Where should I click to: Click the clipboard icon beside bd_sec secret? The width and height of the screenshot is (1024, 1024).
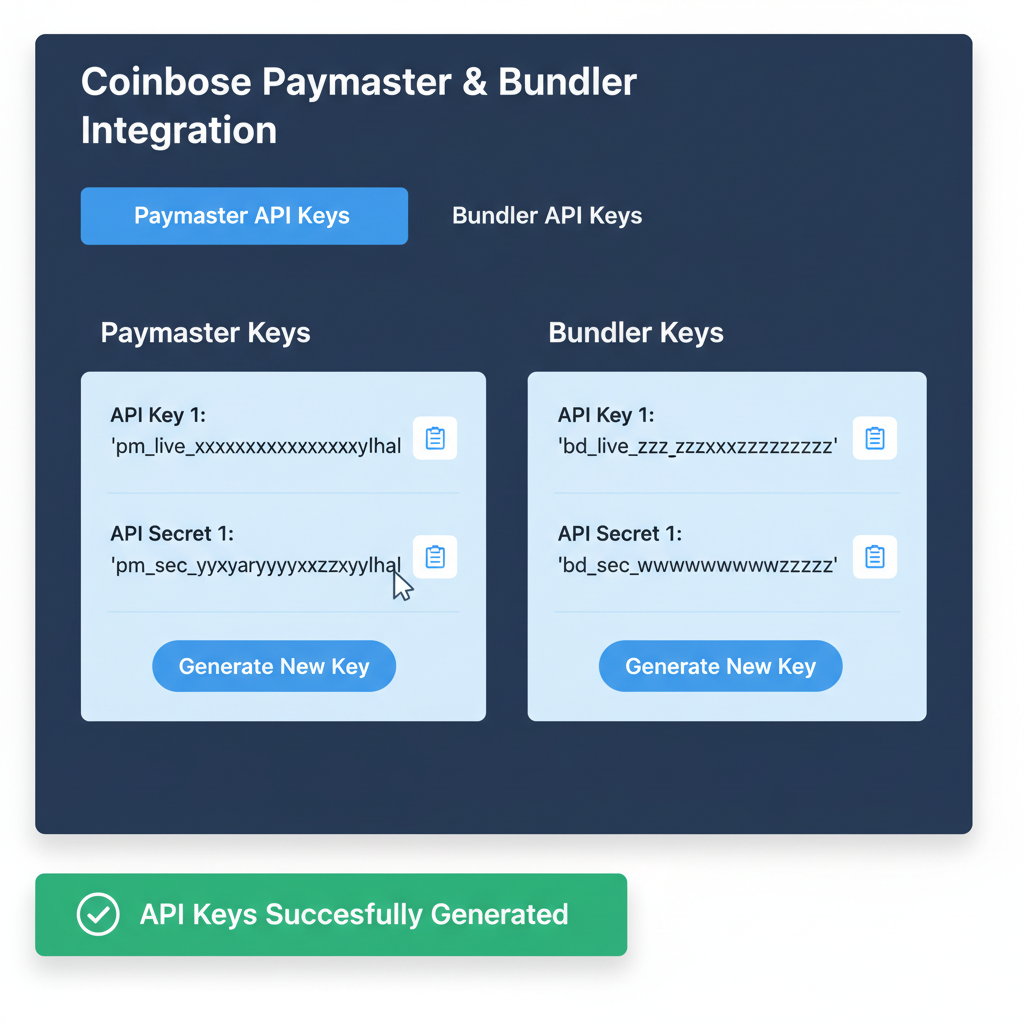(x=875, y=557)
